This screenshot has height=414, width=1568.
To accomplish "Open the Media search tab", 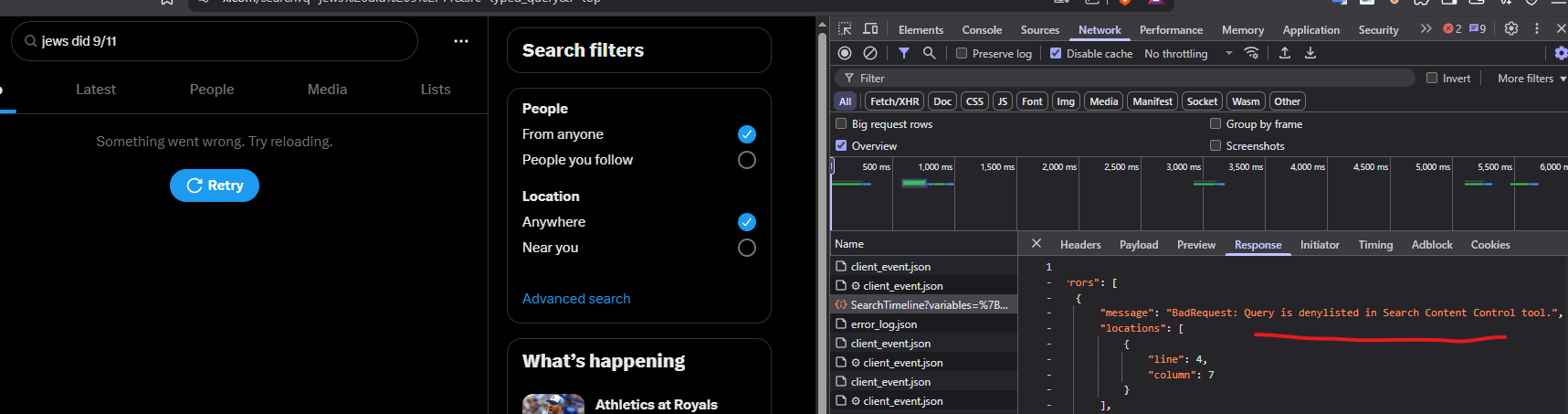I will tap(327, 90).
